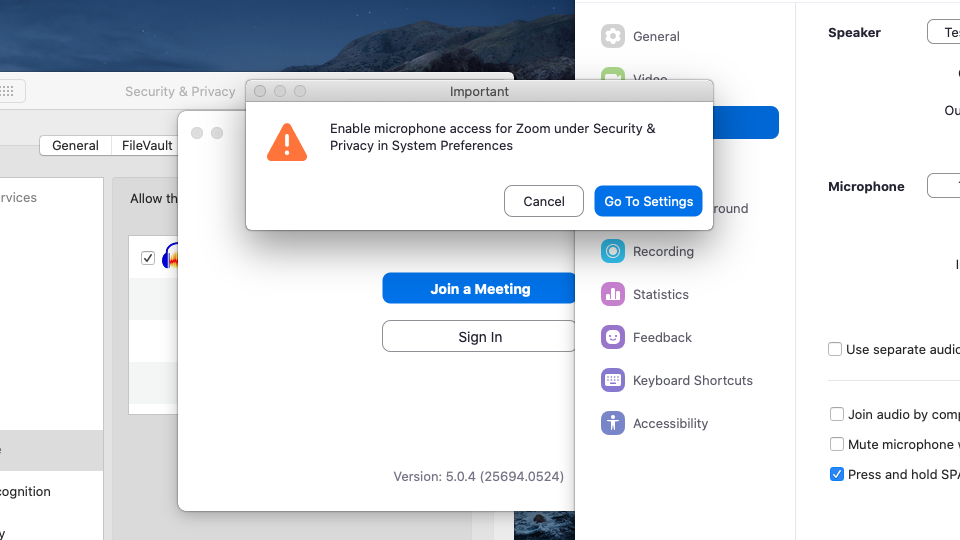Click the Recording settings icon
The width and height of the screenshot is (960, 540).
(612, 251)
